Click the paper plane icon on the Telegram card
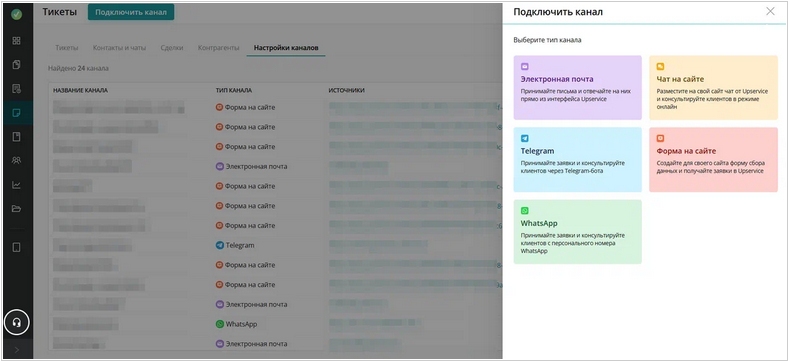788x361 pixels. [x=525, y=138]
